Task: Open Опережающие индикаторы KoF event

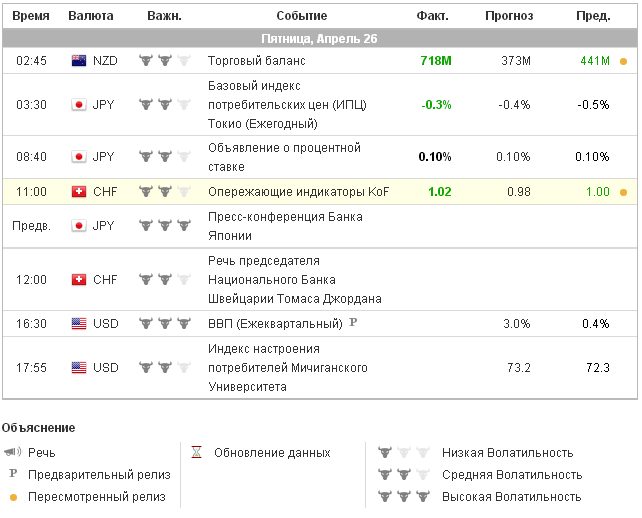Action: point(298,192)
